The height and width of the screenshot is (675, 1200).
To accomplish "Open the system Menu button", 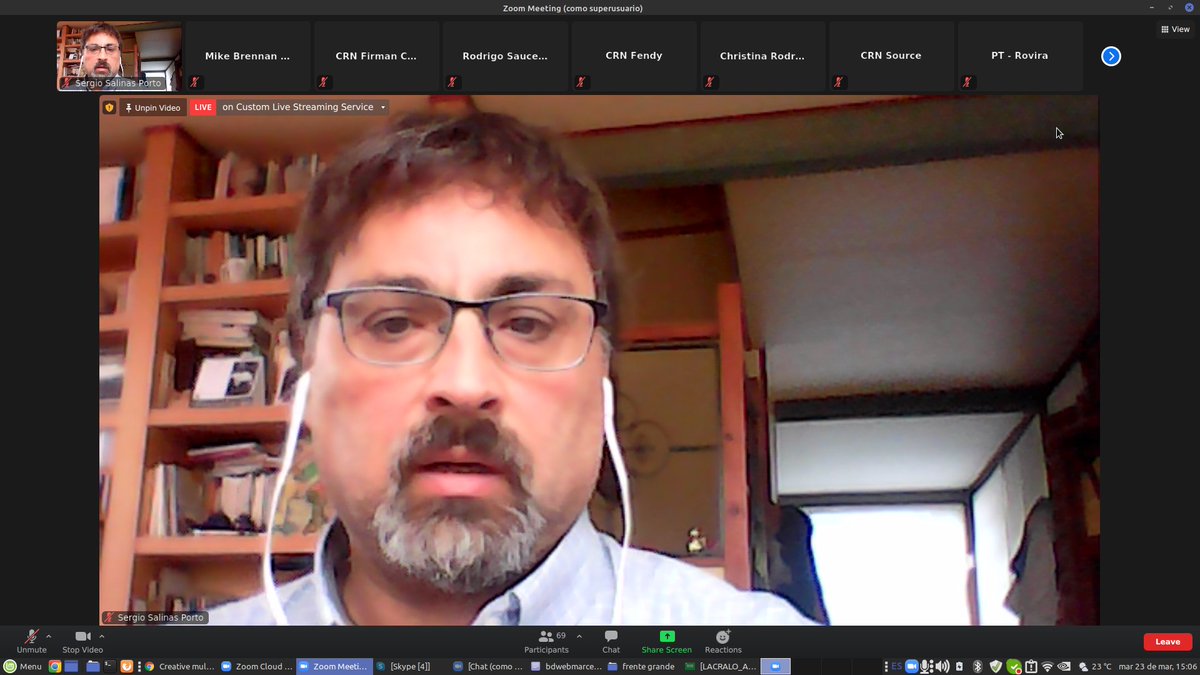I will pos(23,666).
